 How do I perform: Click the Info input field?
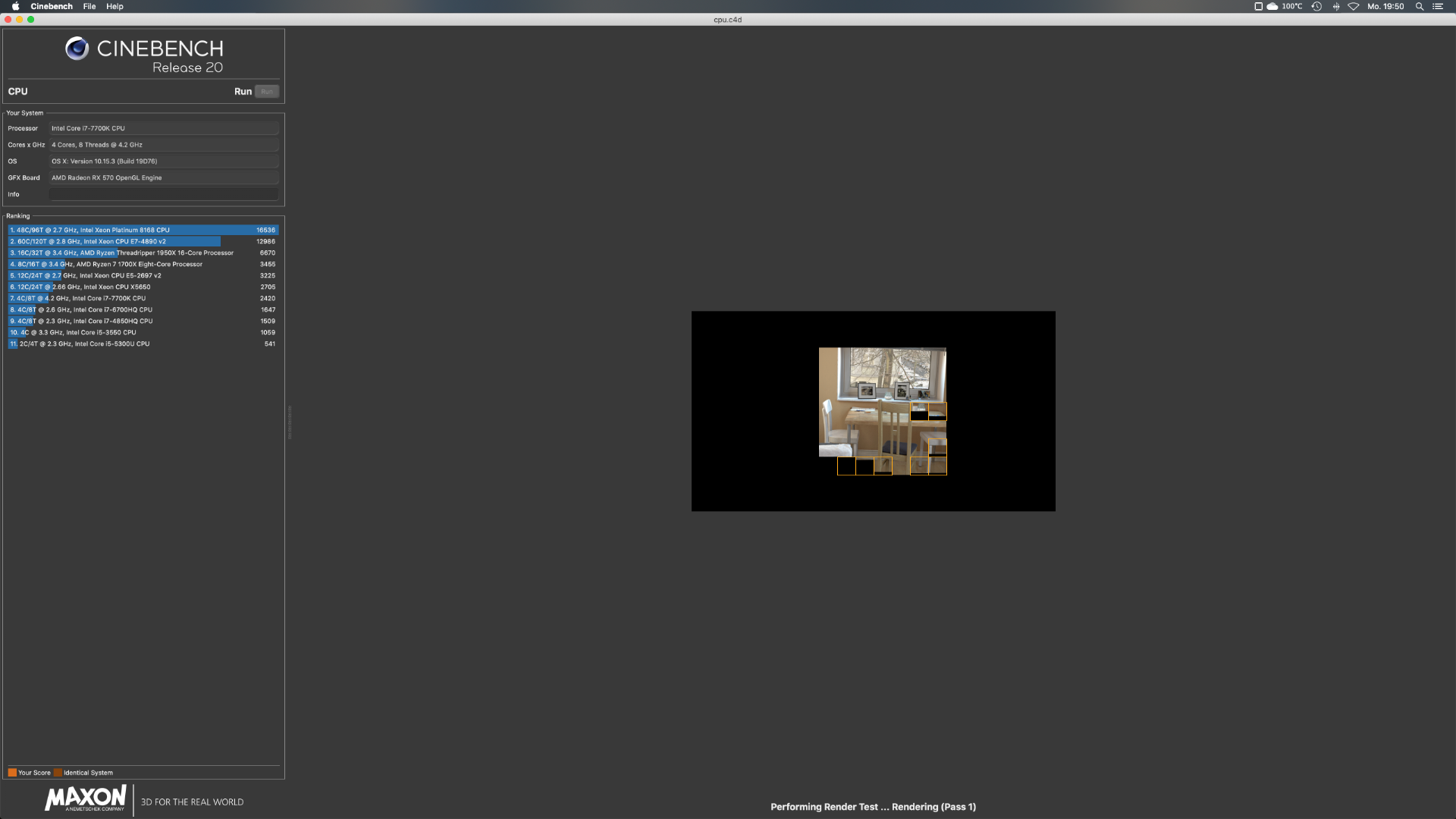tap(163, 194)
